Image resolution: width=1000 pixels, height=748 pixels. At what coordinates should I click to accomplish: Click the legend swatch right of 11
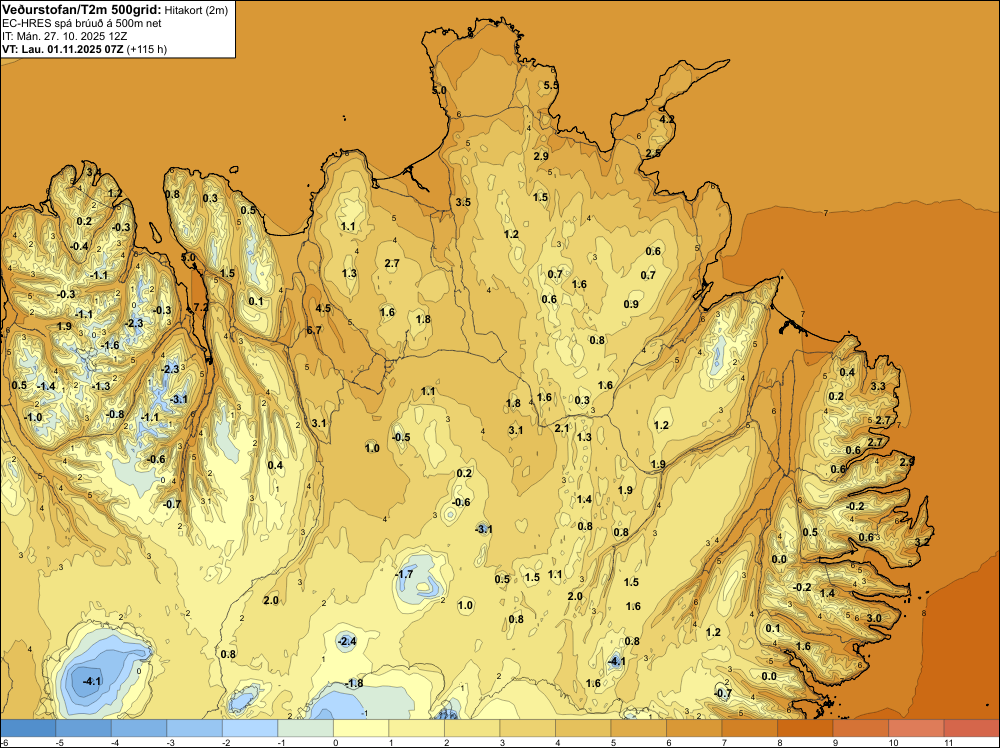(971, 728)
